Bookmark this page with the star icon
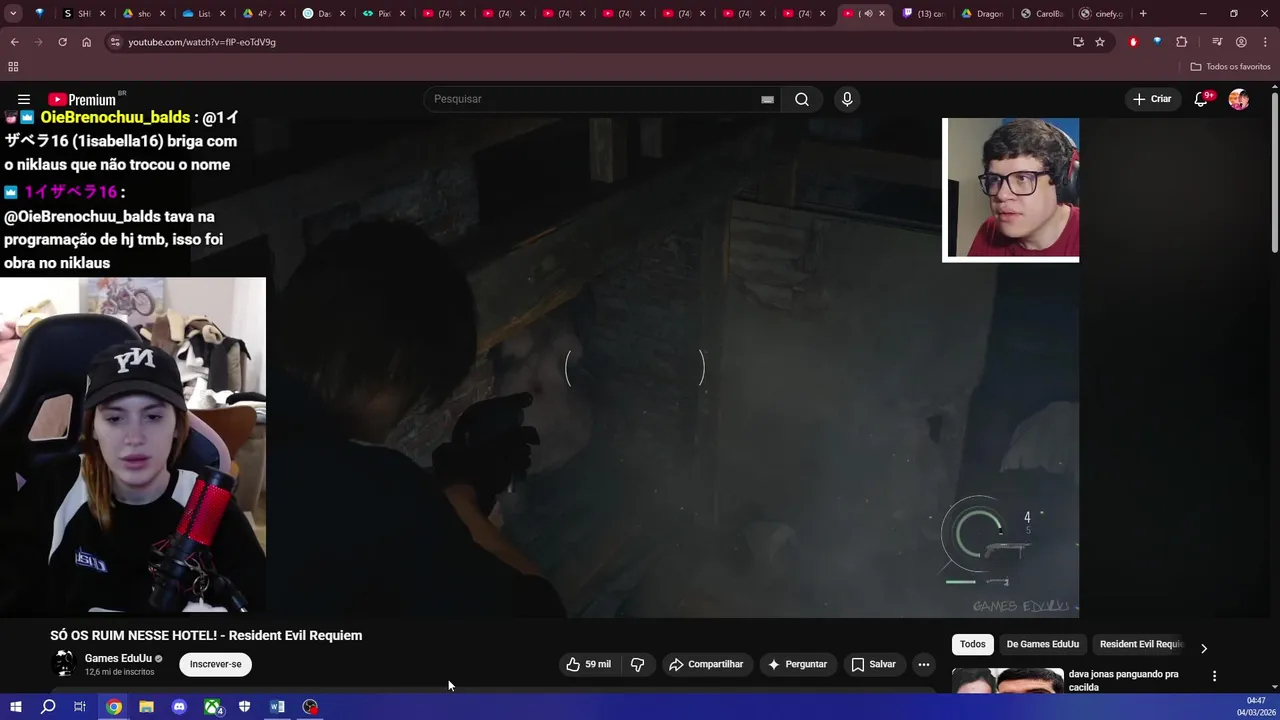This screenshot has width=1280, height=720. (x=1100, y=42)
